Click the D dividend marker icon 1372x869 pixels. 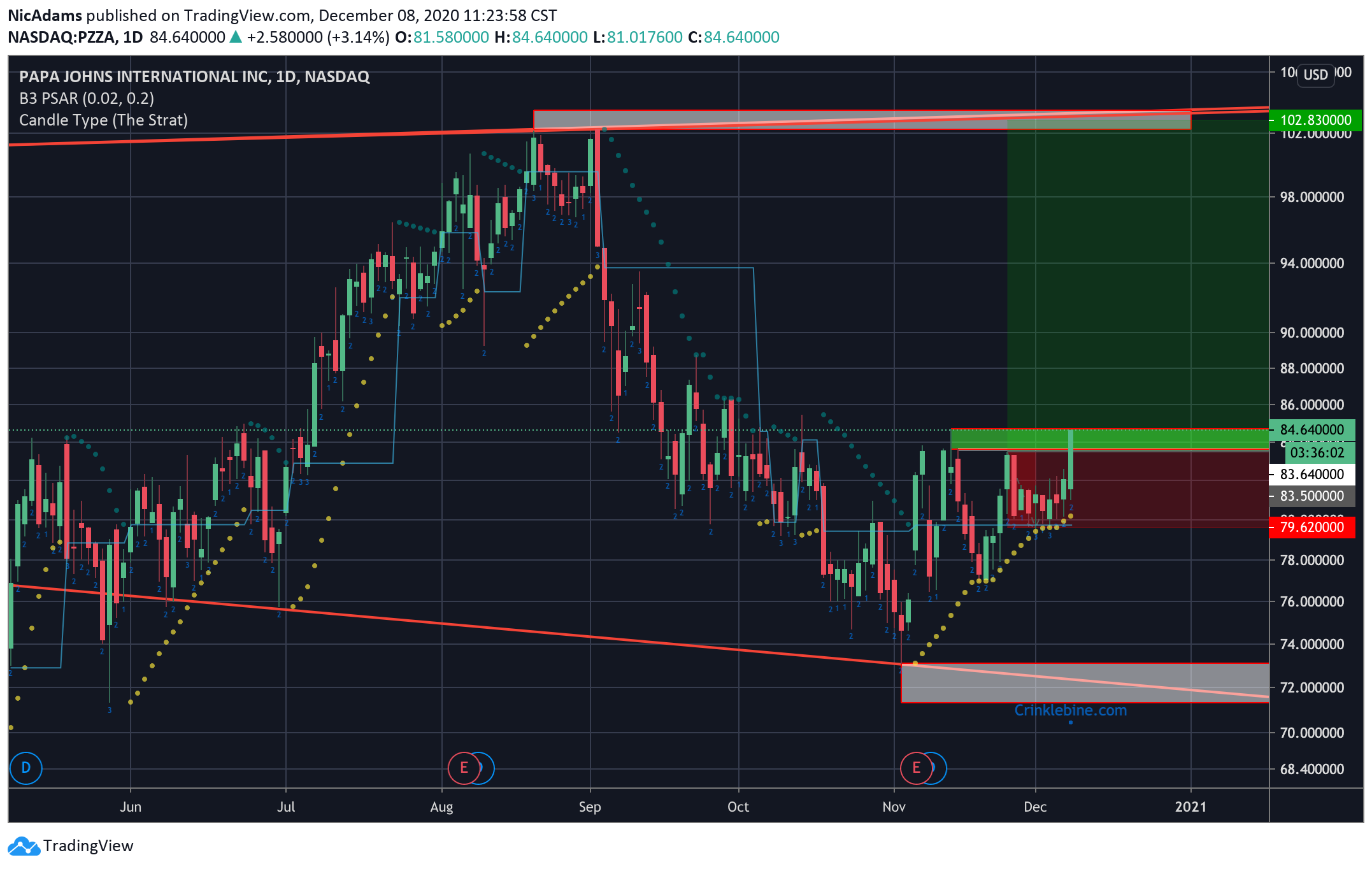[x=26, y=768]
